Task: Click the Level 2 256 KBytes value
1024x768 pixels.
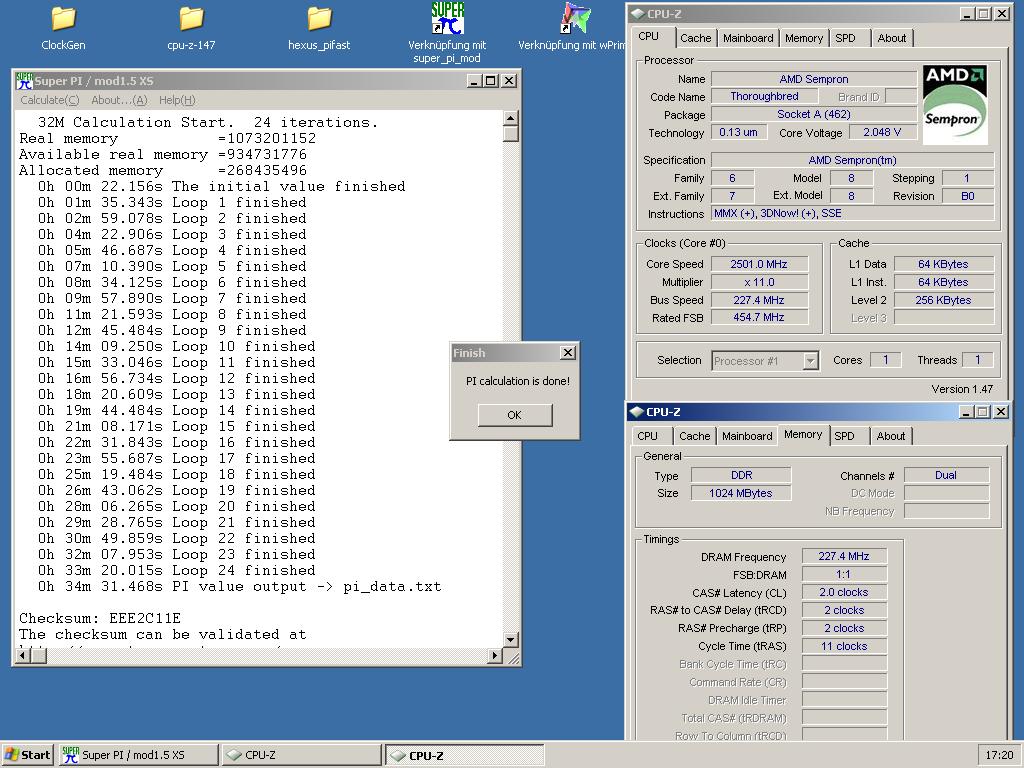Action: pyautogui.click(x=944, y=300)
